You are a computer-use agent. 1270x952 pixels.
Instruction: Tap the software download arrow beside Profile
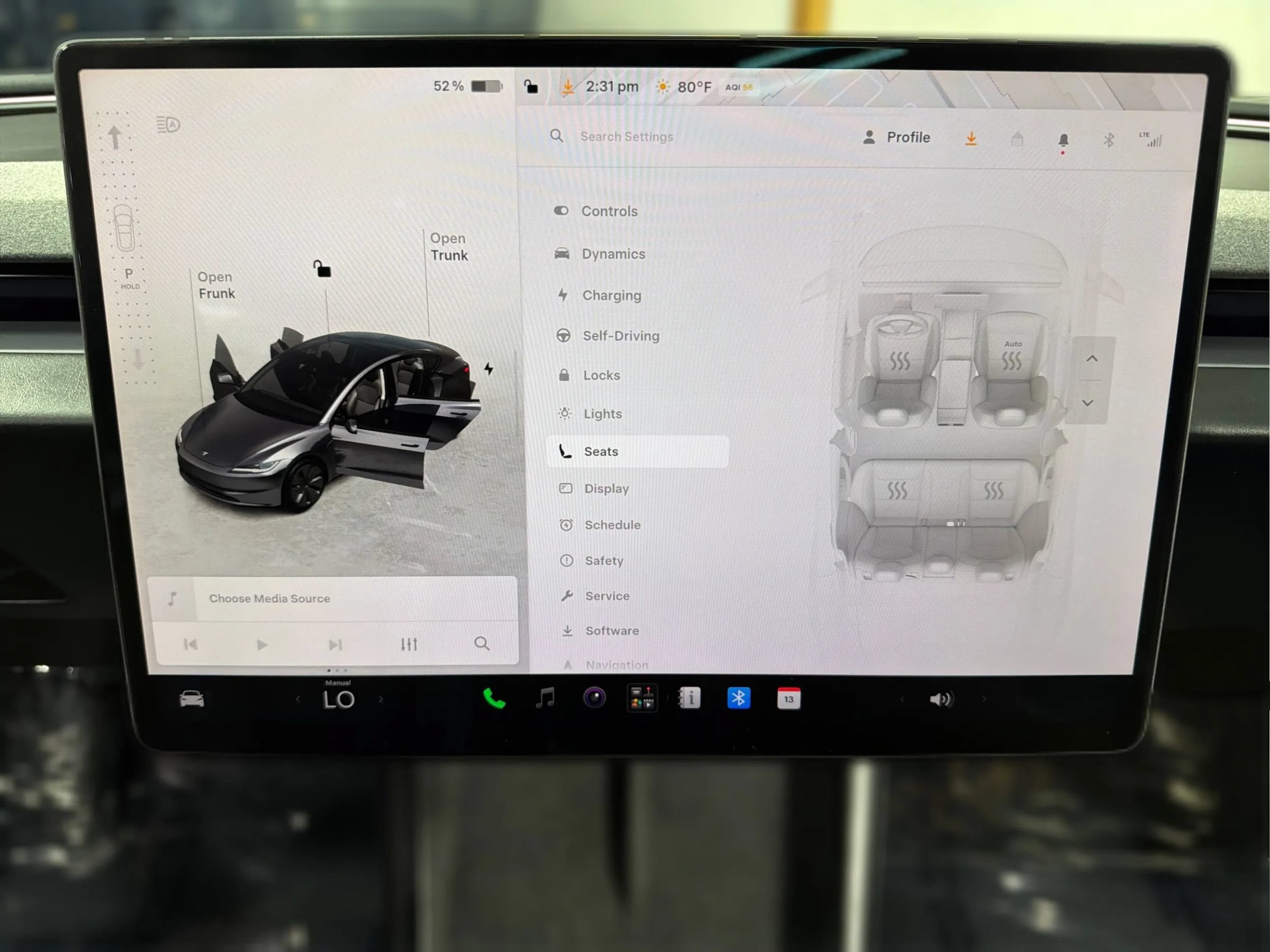[x=971, y=138]
